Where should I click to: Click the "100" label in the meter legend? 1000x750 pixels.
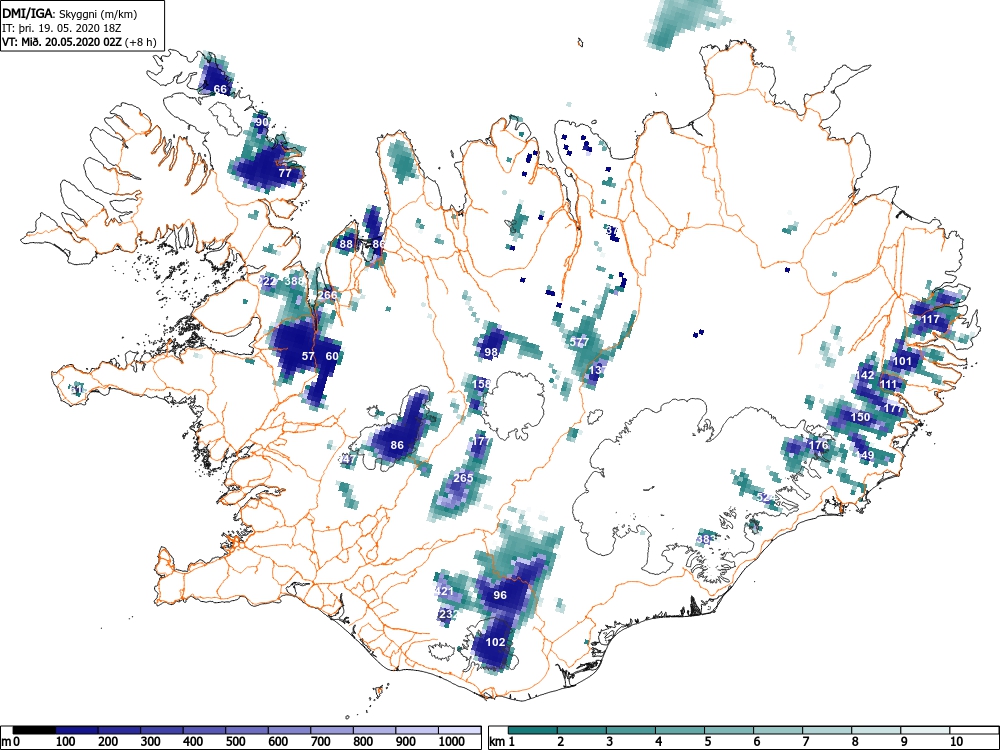tap(66, 742)
